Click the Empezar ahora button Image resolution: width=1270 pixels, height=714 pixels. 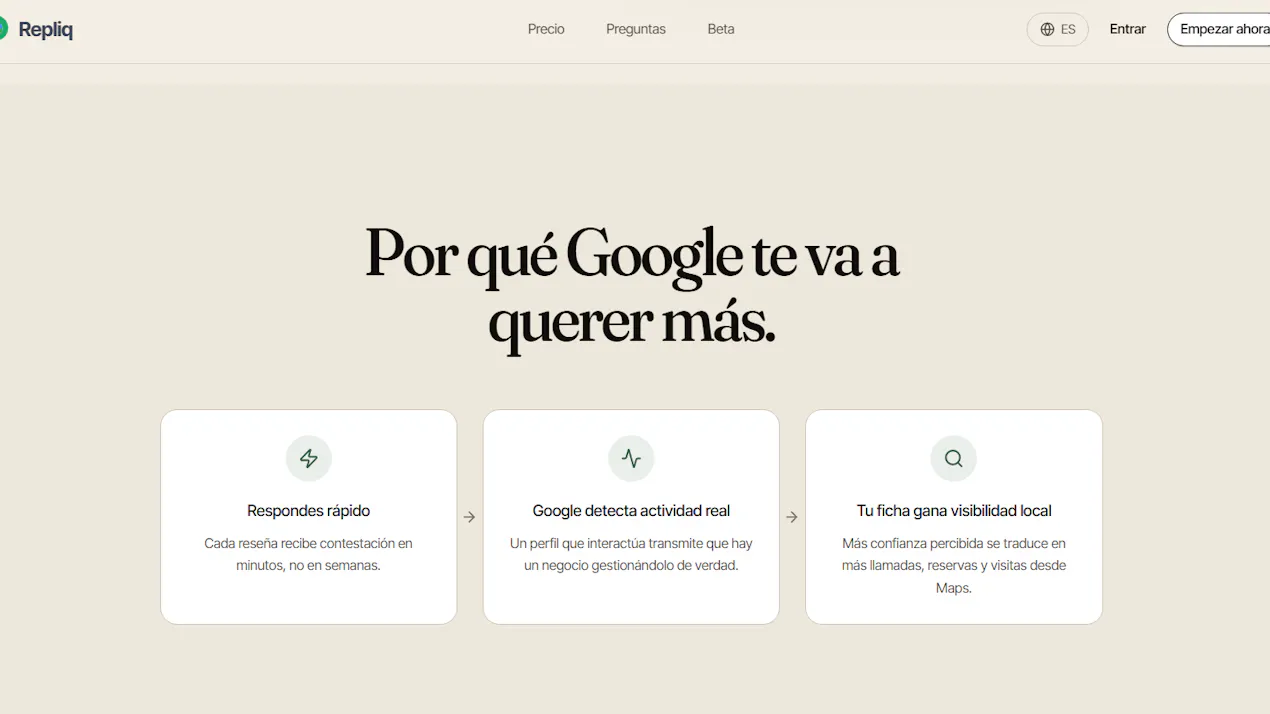pos(1219,29)
